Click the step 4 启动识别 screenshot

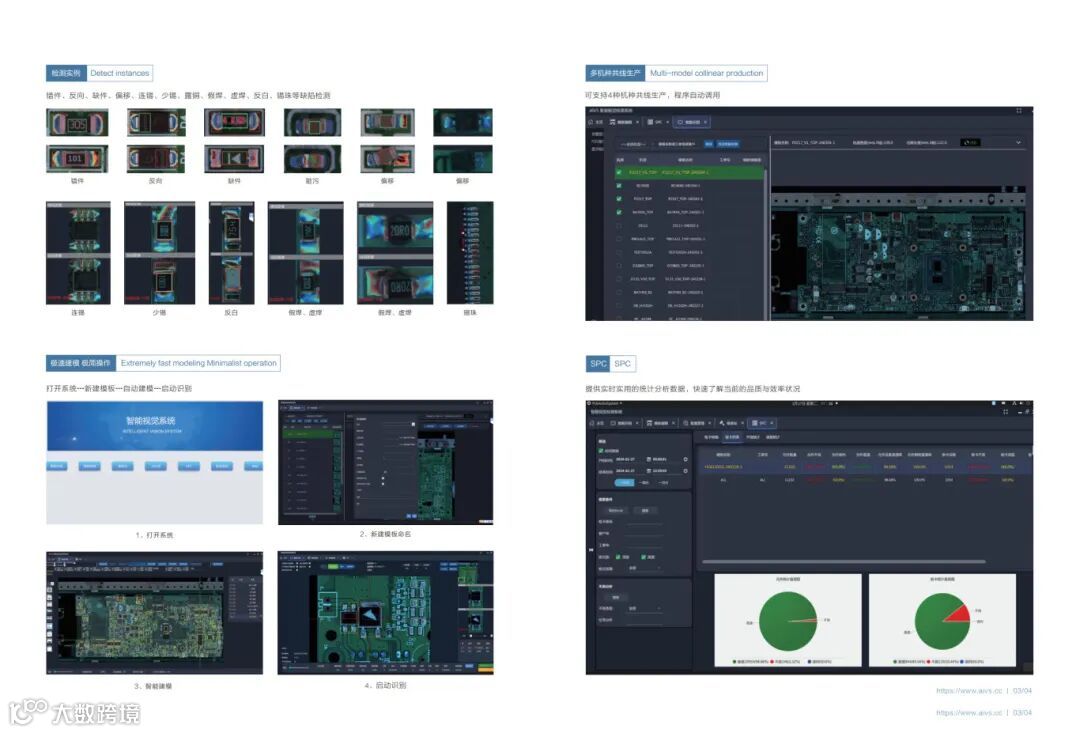[x=386, y=613]
